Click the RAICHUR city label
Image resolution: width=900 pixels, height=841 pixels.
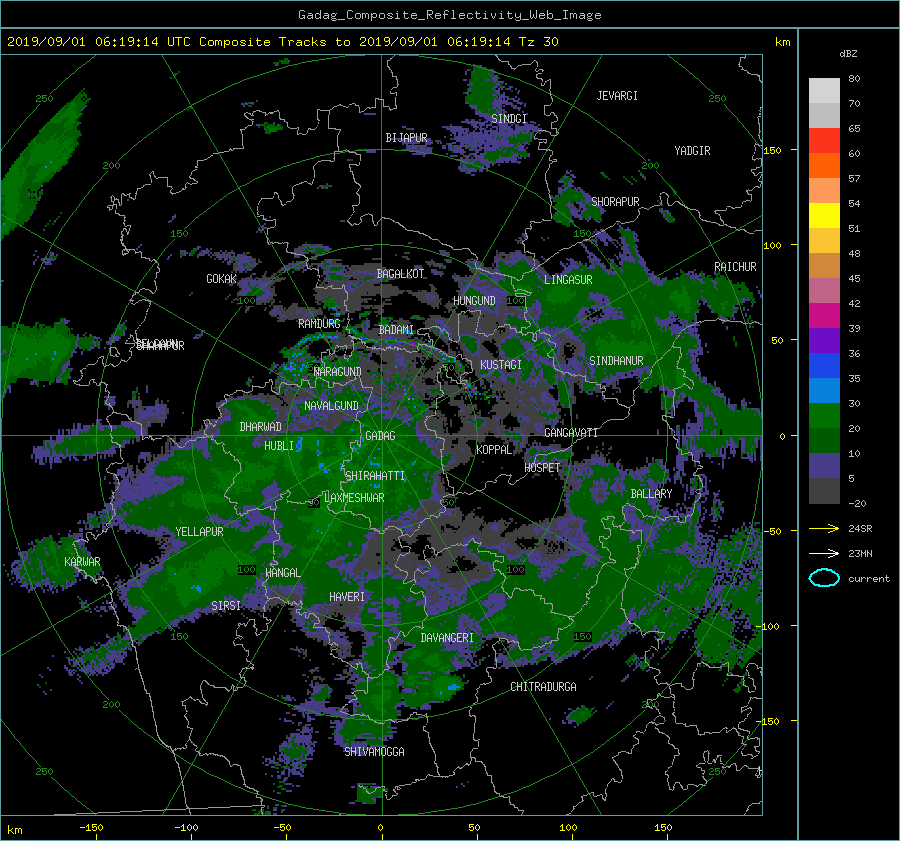click(x=735, y=267)
